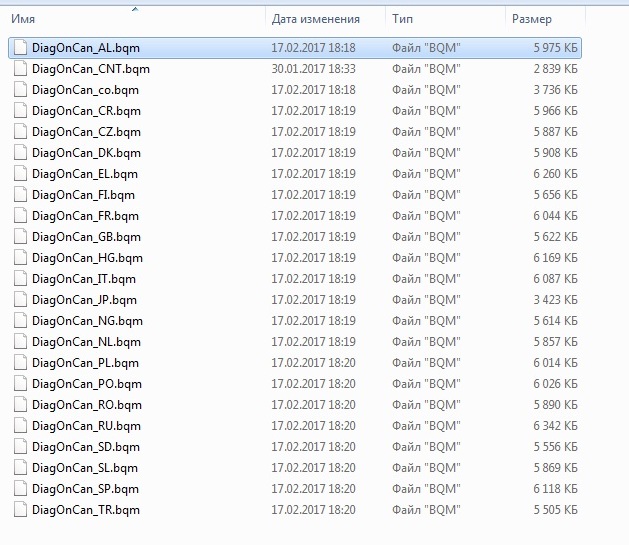This screenshot has height=545, width=629.
Task: Click file icon of DiagOnCan_SL.bqm
Action: [x=20, y=468]
